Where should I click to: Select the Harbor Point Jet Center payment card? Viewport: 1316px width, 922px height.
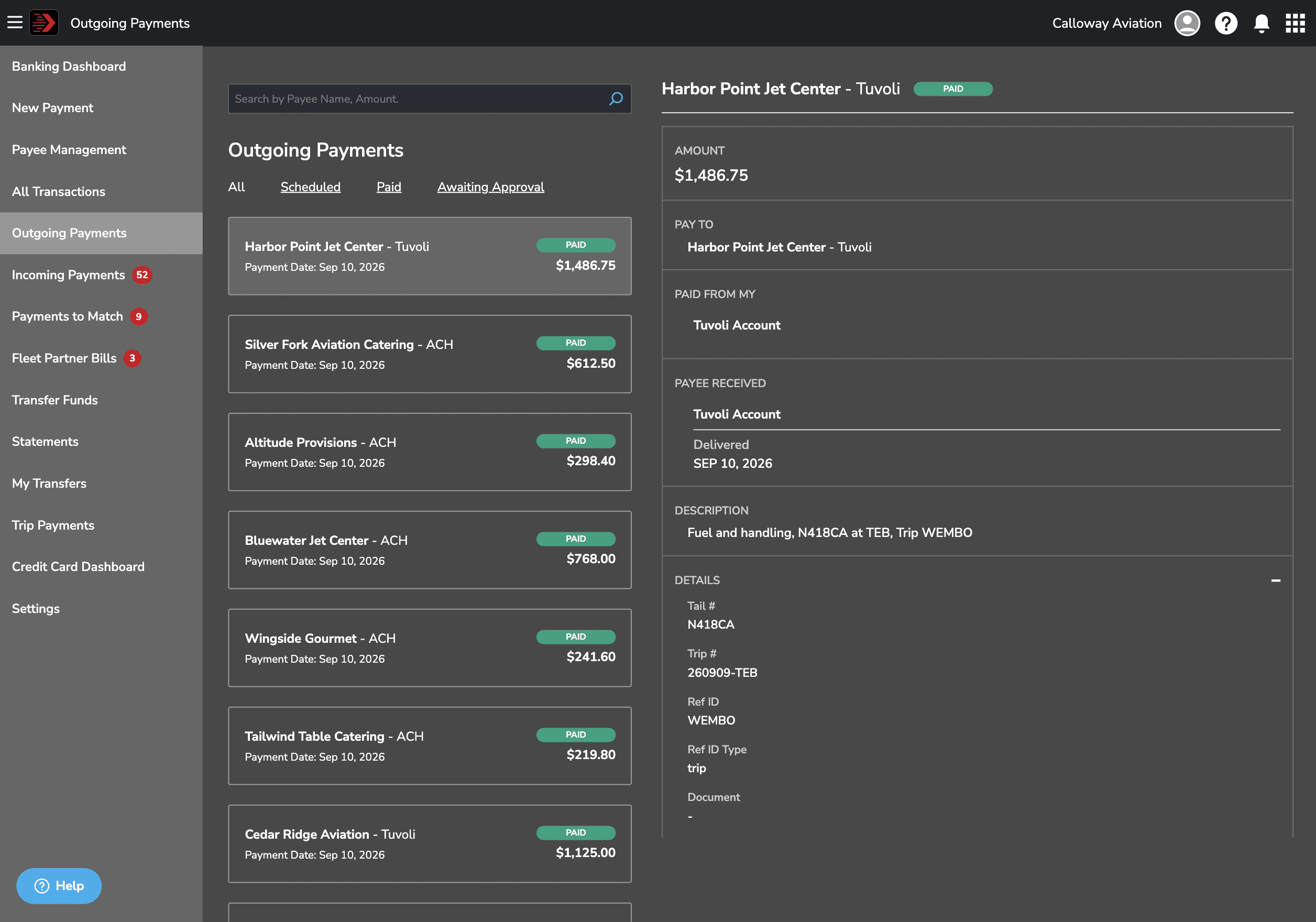pyautogui.click(x=429, y=256)
